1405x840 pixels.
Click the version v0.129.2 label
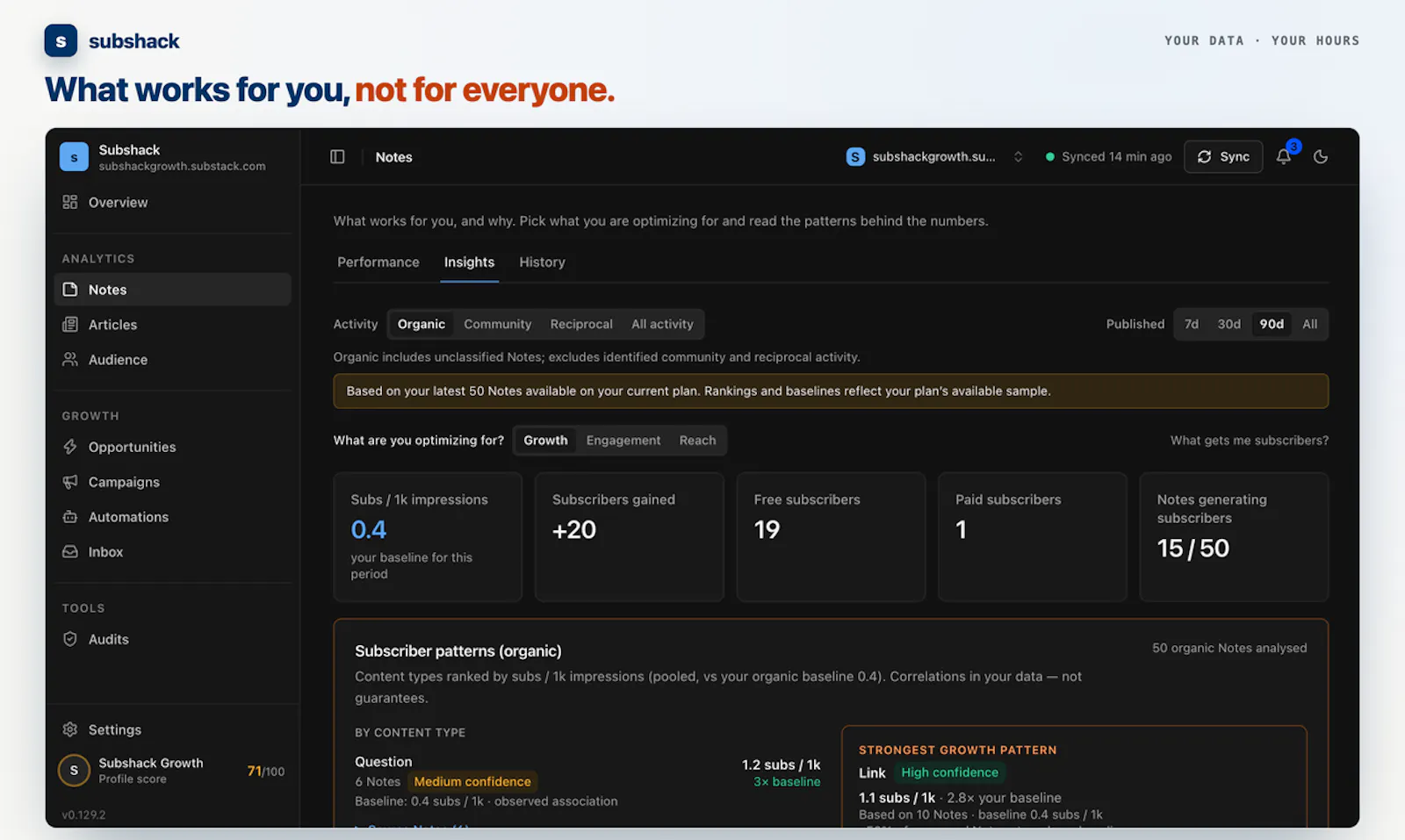(83, 815)
